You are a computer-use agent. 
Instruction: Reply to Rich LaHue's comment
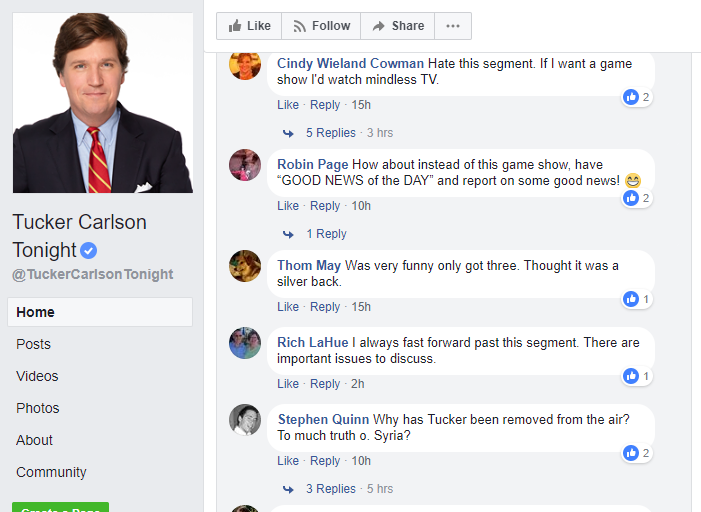[325, 384]
